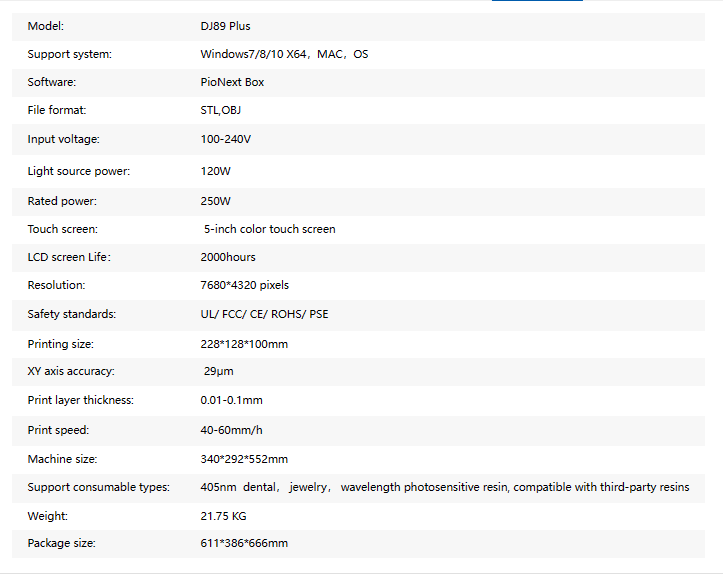Viewport: 723px width, 574px height.
Task: Click the 'Printing size:' label
Action: click(x=61, y=344)
